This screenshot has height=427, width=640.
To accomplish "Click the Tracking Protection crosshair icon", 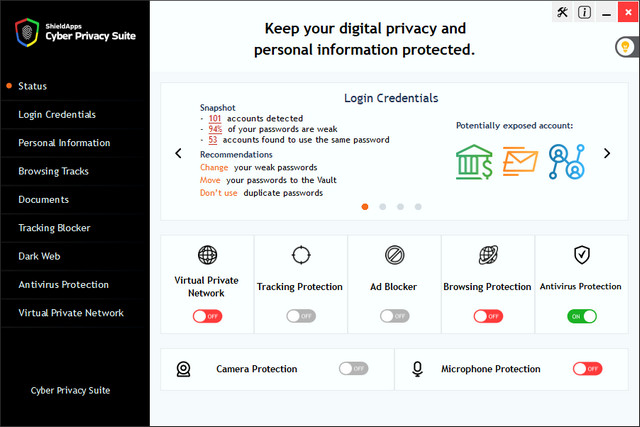I will pos(301,255).
